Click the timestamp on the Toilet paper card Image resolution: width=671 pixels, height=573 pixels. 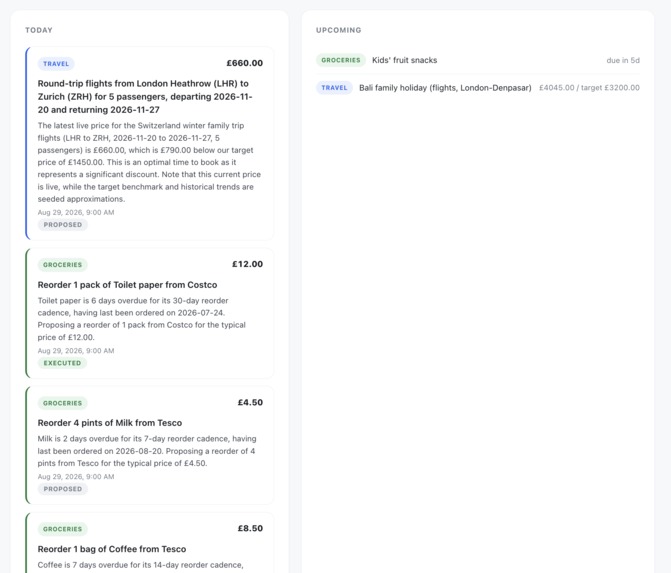pos(76,351)
